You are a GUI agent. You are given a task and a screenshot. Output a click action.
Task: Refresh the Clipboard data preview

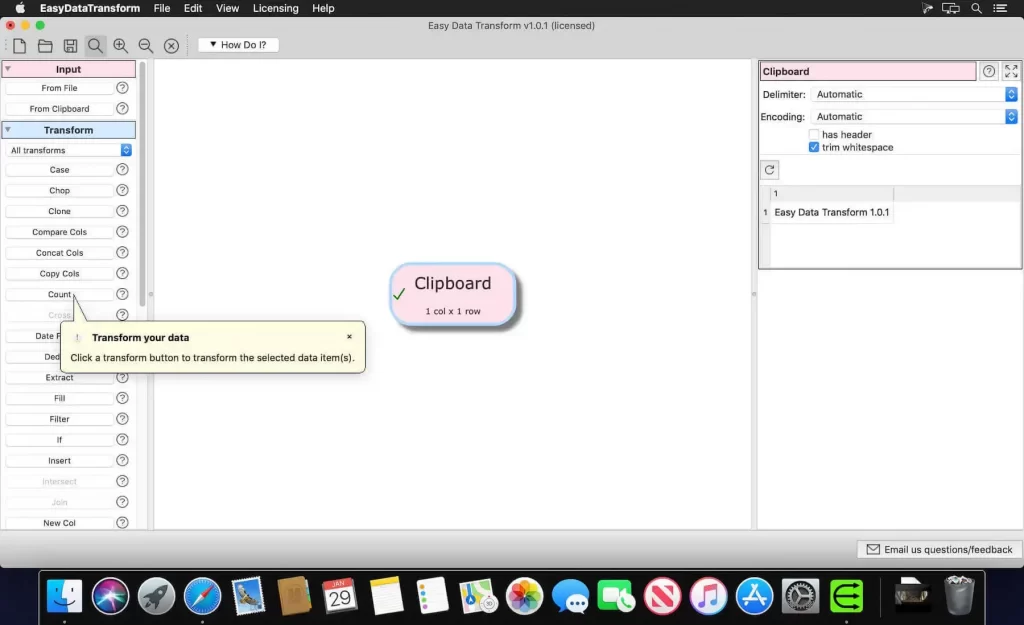tap(769, 169)
